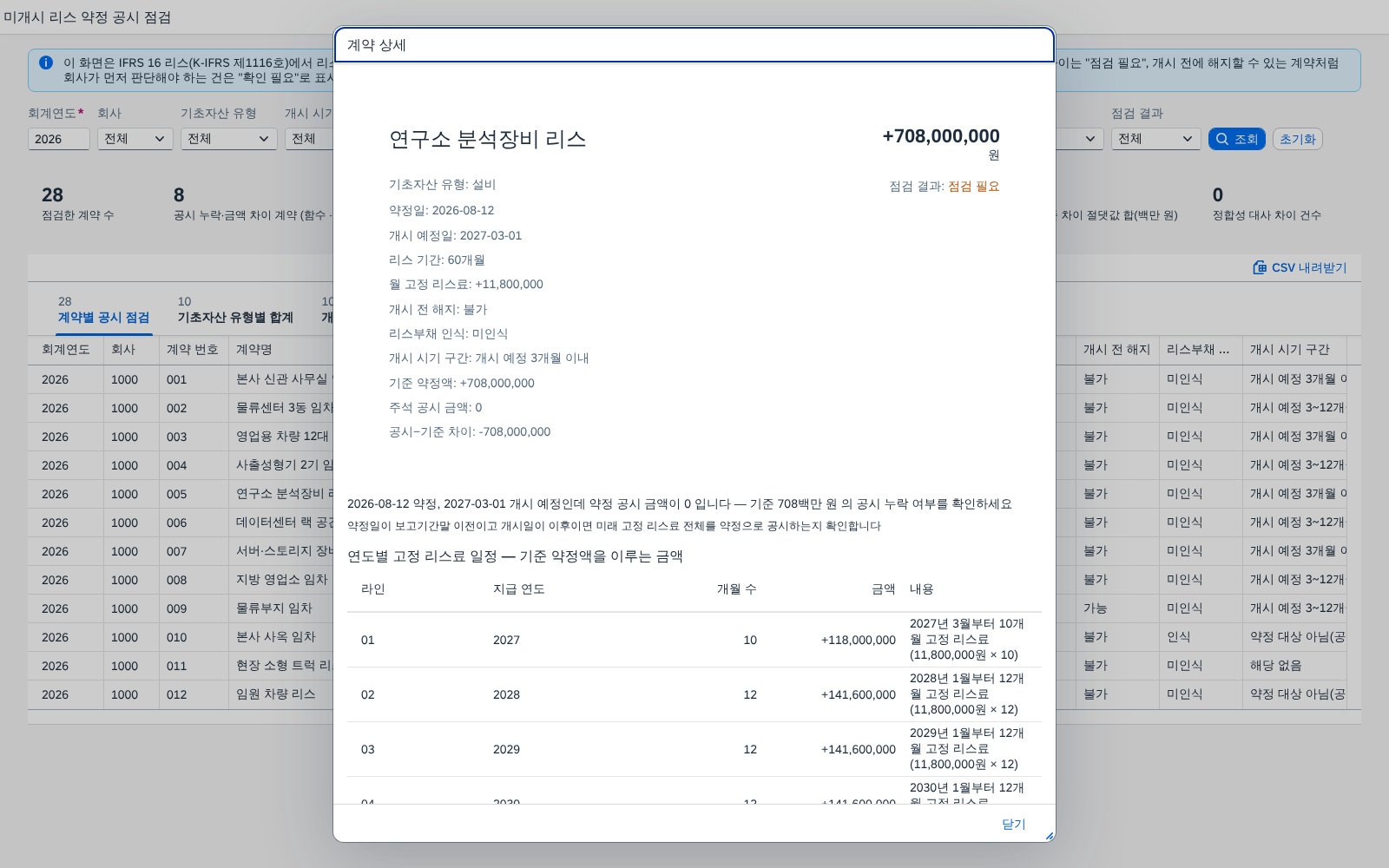Screen dimensions: 1389x868
Task: Click the 점검 필요 status in dialog
Action: click(x=973, y=187)
